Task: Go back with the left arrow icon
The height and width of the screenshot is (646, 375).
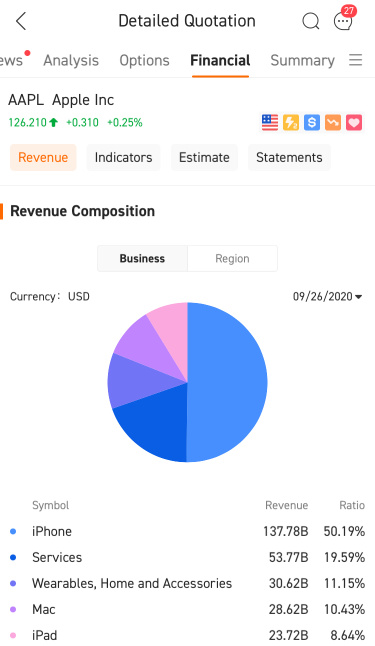Action: (x=21, y=21)
